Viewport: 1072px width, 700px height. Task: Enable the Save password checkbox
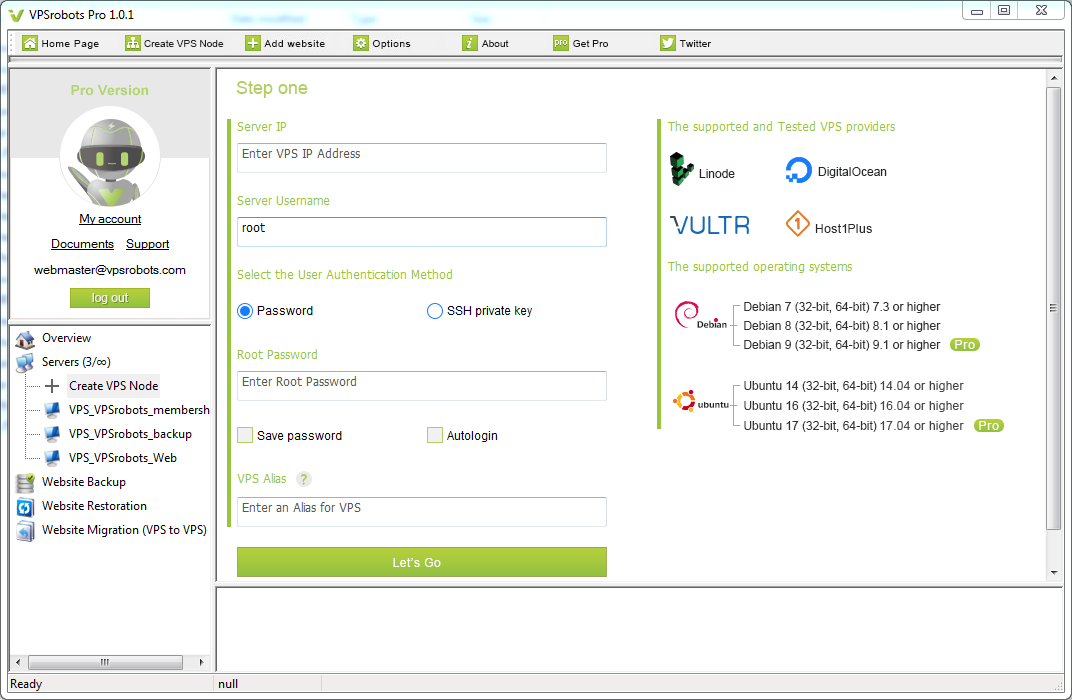coord(245,435)
